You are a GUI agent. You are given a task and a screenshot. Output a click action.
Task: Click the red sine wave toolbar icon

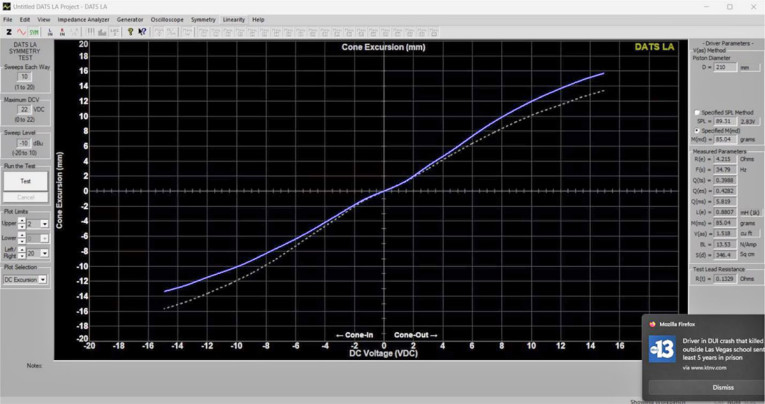coord(20,31)
